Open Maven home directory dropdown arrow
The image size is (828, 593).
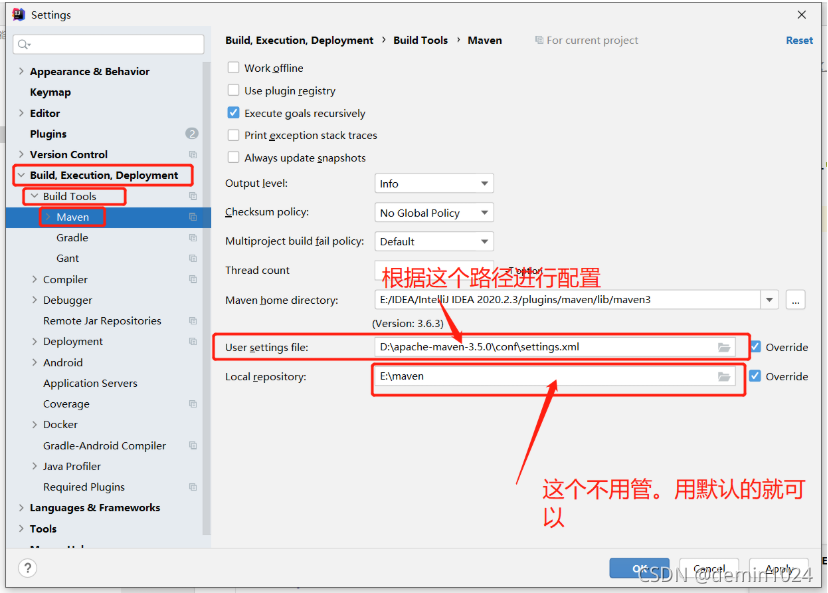pyautogui.click(x=769, y=300)
